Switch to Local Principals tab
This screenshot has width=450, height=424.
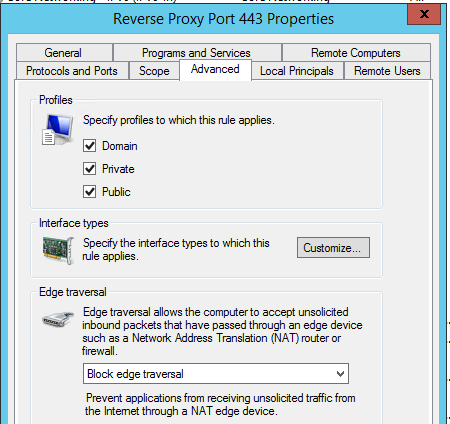(297, 71)
